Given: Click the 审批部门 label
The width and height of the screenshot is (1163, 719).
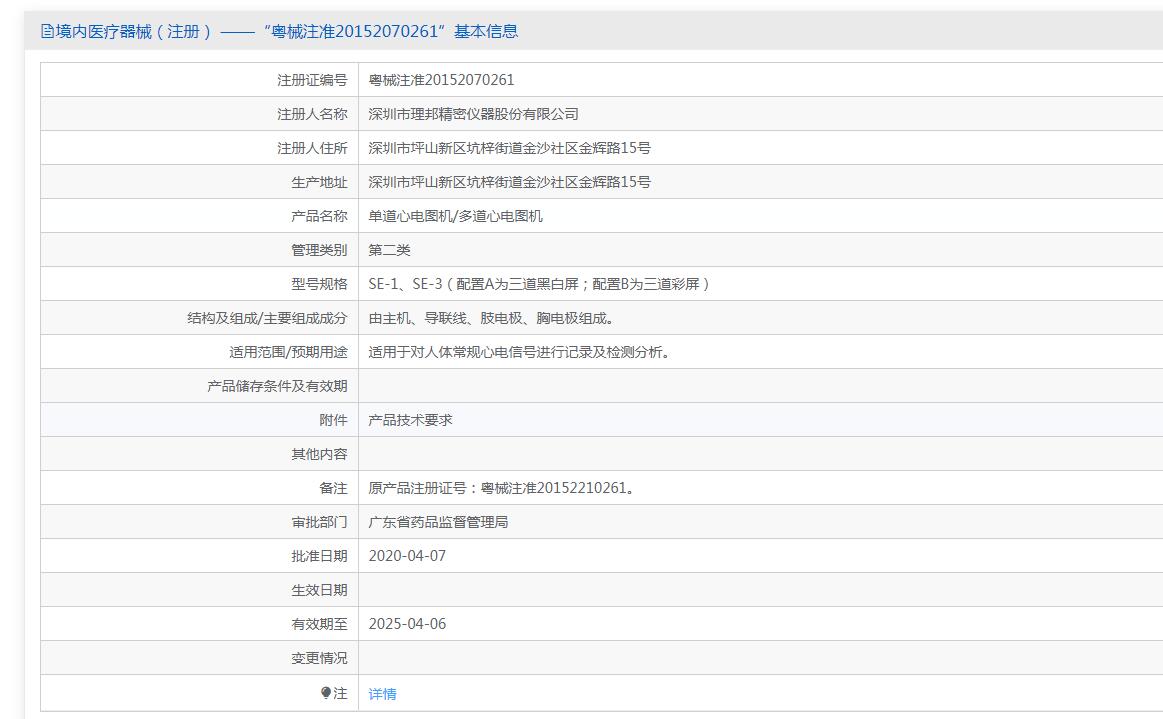Looking at the screenshot, I should pyautogui.click(x=319, y=522).
